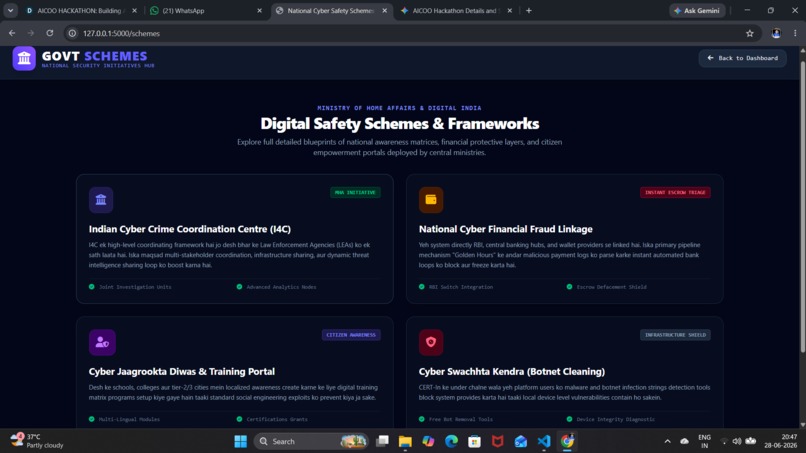Viewport: 806px width, 453px height.
Task: Click Ministry of Home Affairs & Digital India label
Action: tap(399, 108)
